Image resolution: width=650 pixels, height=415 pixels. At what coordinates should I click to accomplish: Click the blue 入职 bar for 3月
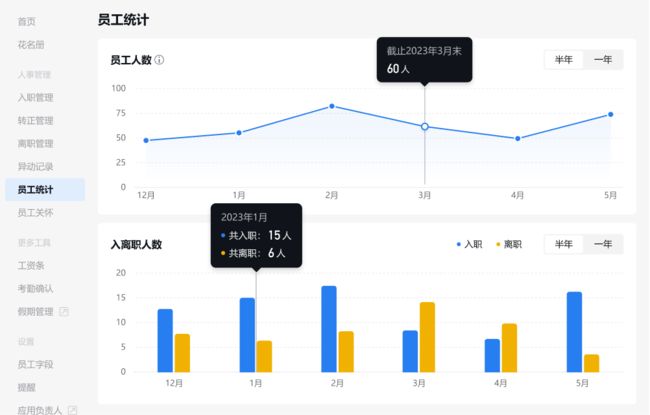tap(410, 351)
